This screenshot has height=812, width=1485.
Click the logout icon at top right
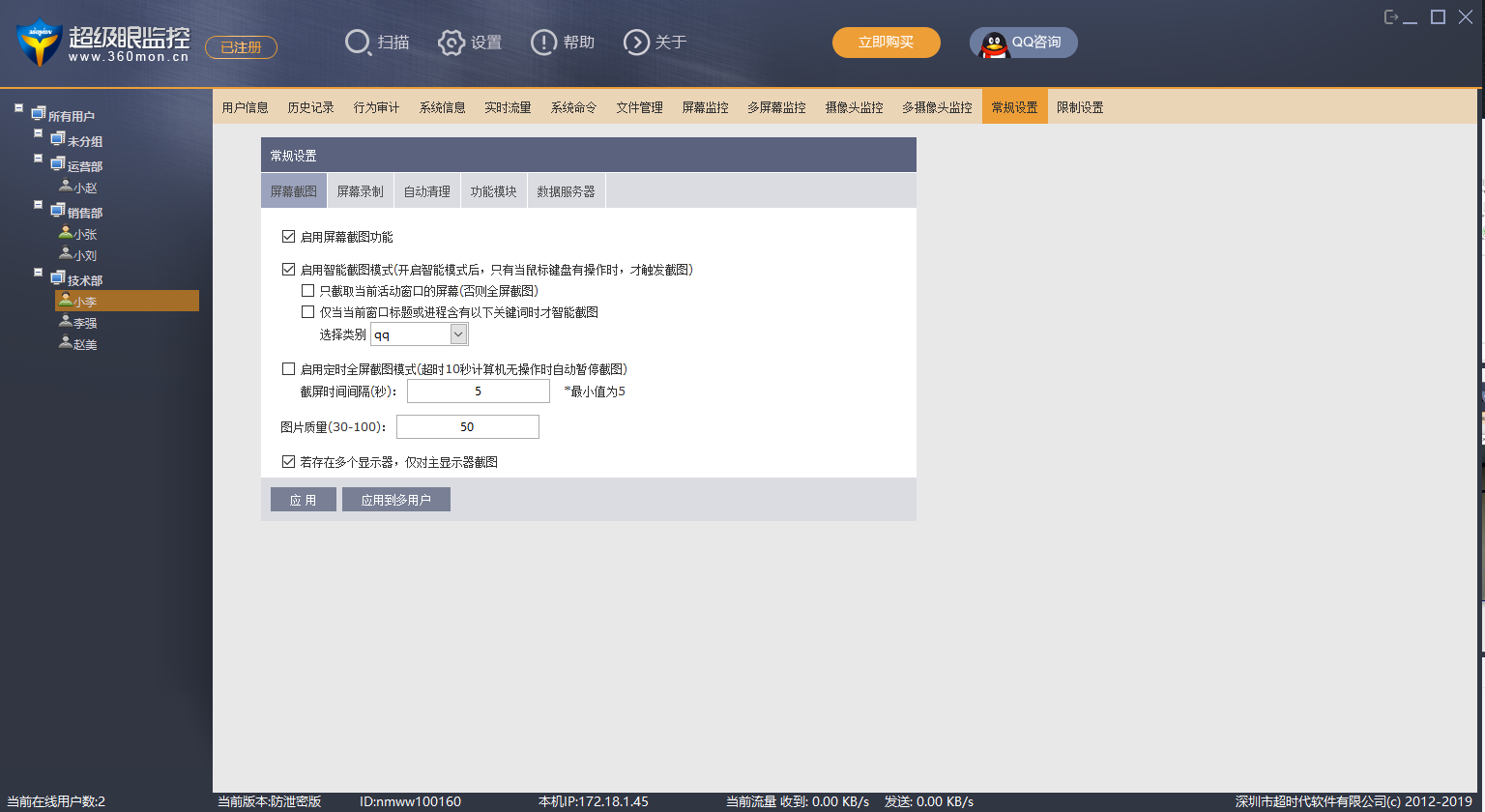pyautogui.click(x=1391, y=17)
